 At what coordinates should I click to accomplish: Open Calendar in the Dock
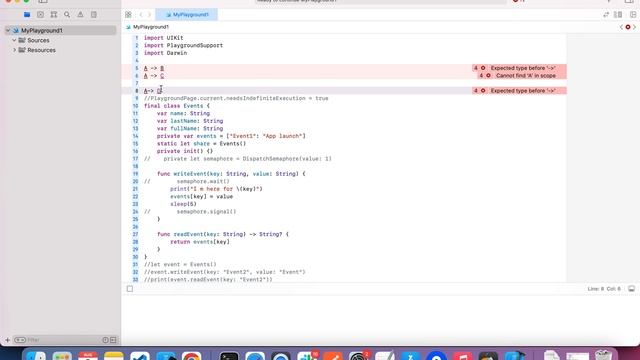tap(88, 355)
